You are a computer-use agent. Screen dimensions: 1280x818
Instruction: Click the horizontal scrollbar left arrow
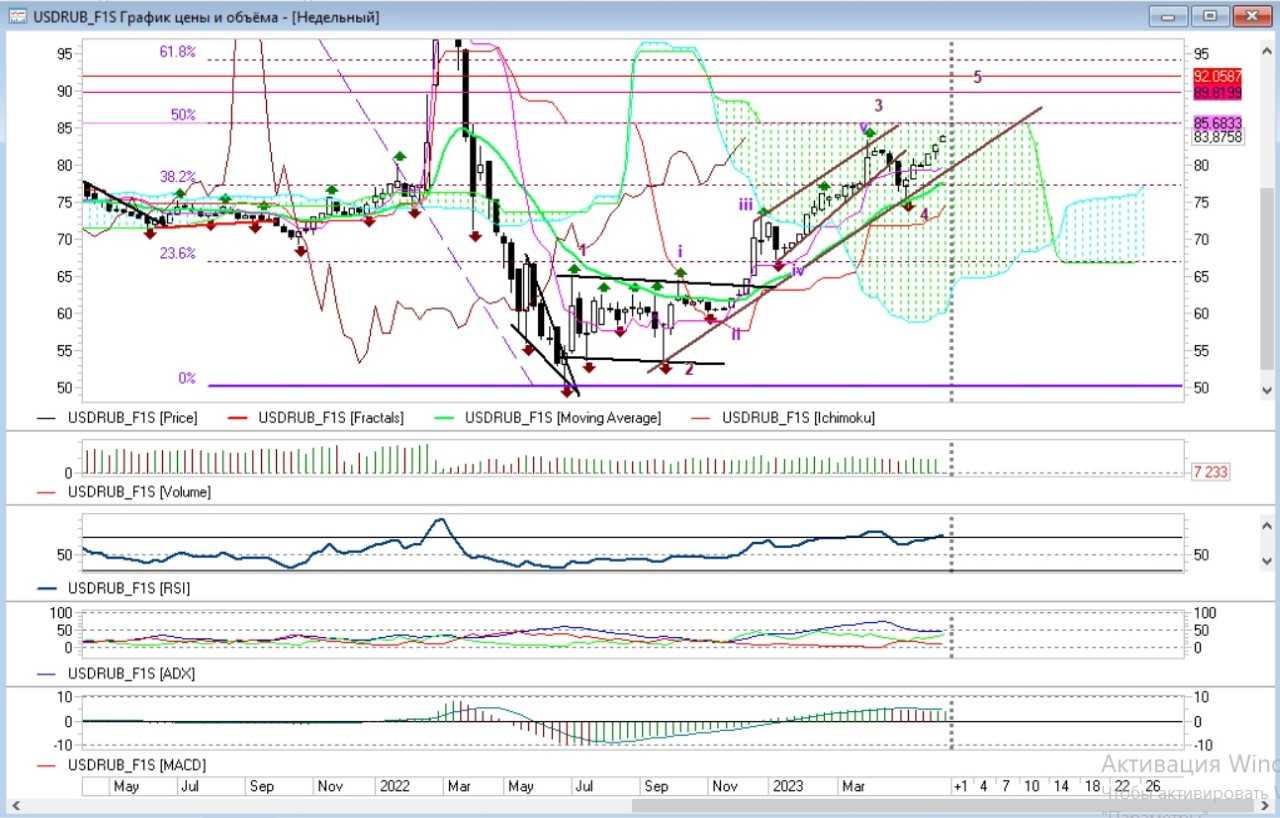click(14, 805)
